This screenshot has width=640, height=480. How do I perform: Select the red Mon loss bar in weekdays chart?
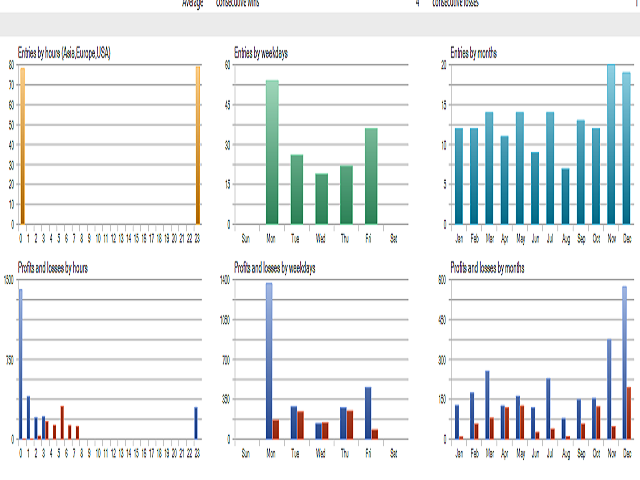click(276, 429)
